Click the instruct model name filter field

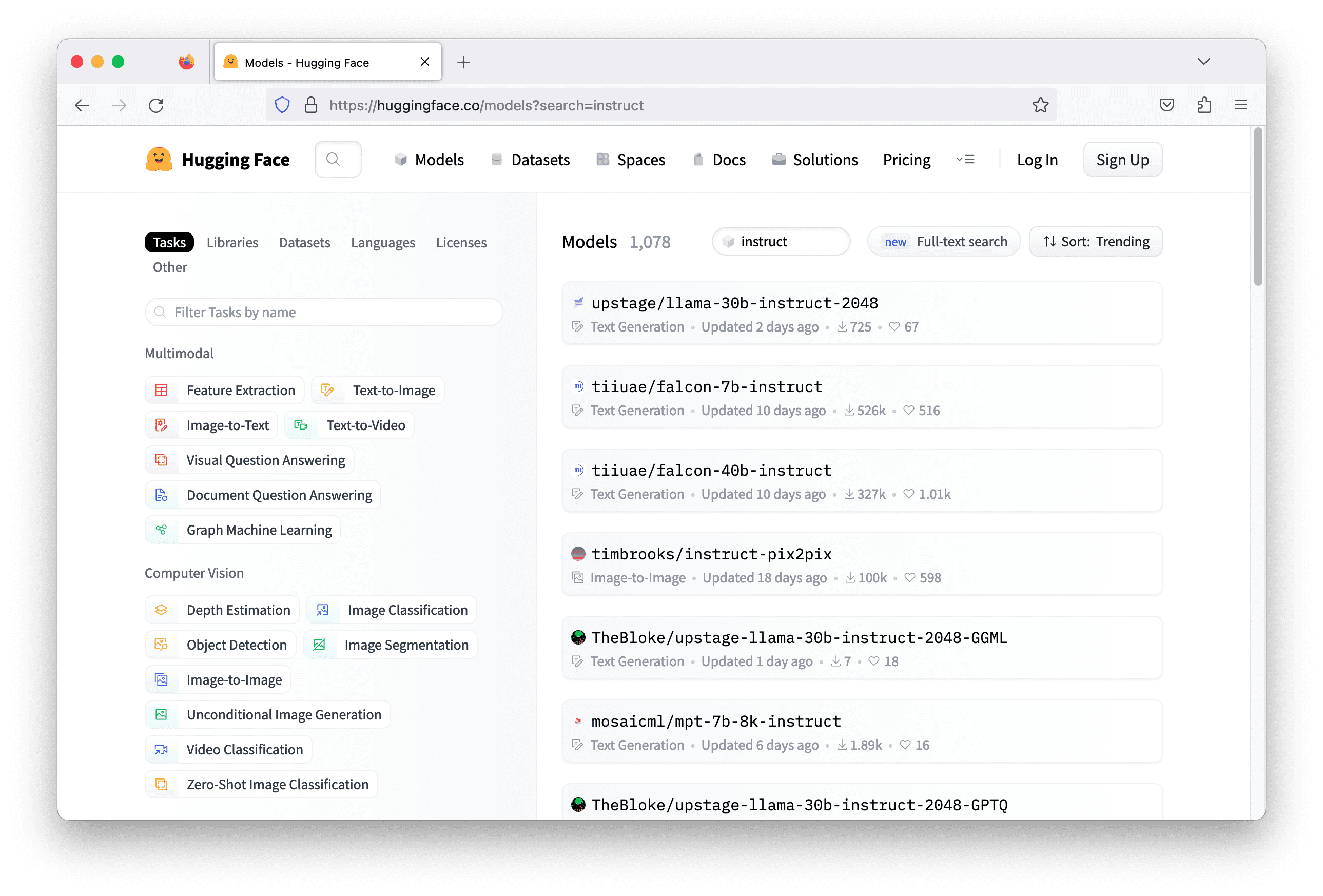point(781,242)
